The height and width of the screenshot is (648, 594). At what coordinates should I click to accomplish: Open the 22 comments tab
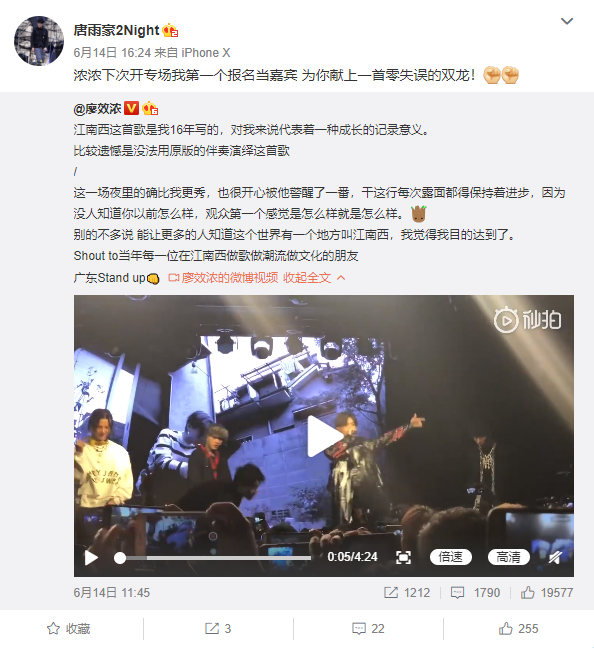[368, 629]
